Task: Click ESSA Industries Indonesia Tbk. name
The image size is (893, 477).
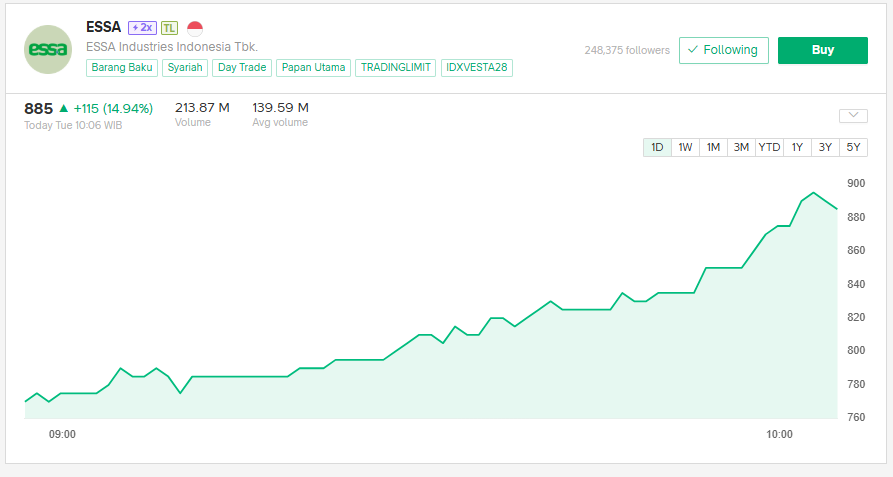Action: point(172,47)
